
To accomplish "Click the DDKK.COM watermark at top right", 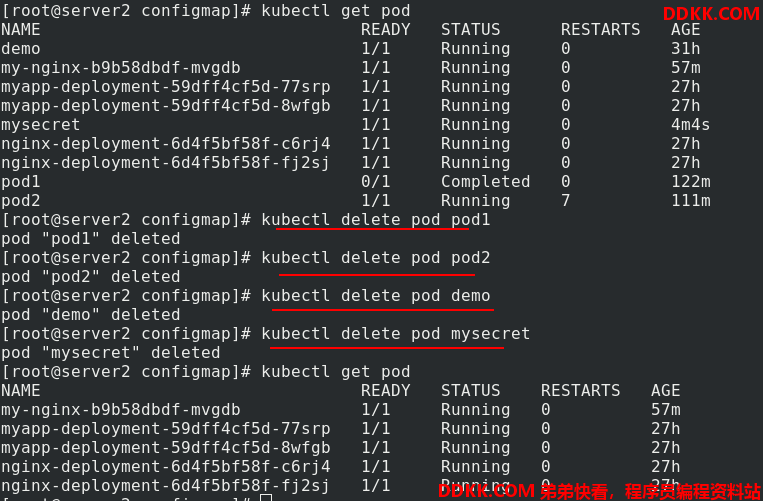I will click(711, 14).
